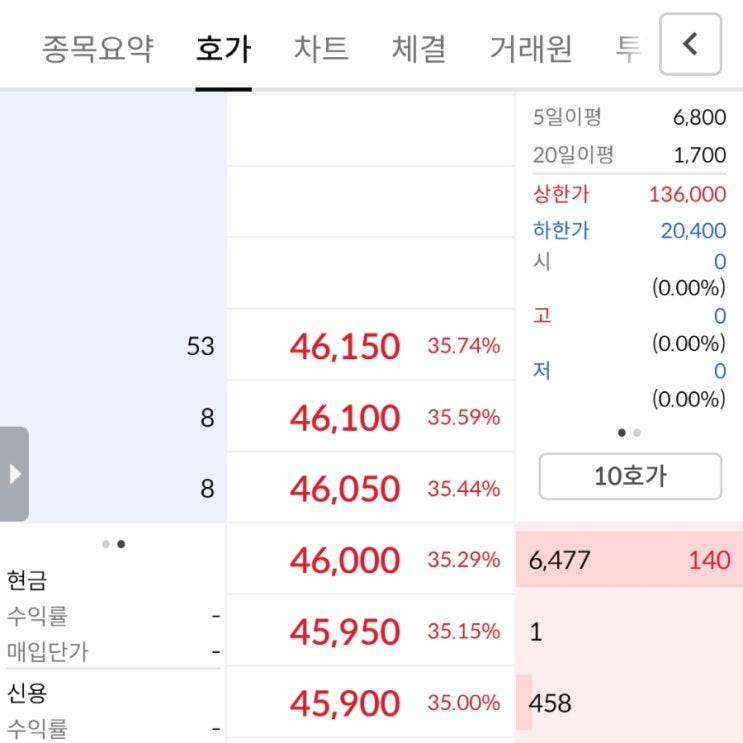Click the back chevron button in tab bar

point(690,44)
